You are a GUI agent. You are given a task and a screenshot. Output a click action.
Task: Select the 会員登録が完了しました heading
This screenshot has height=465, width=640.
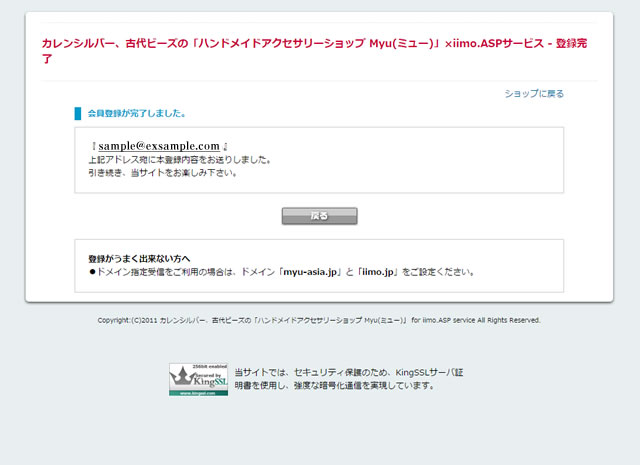pos(137,113)
